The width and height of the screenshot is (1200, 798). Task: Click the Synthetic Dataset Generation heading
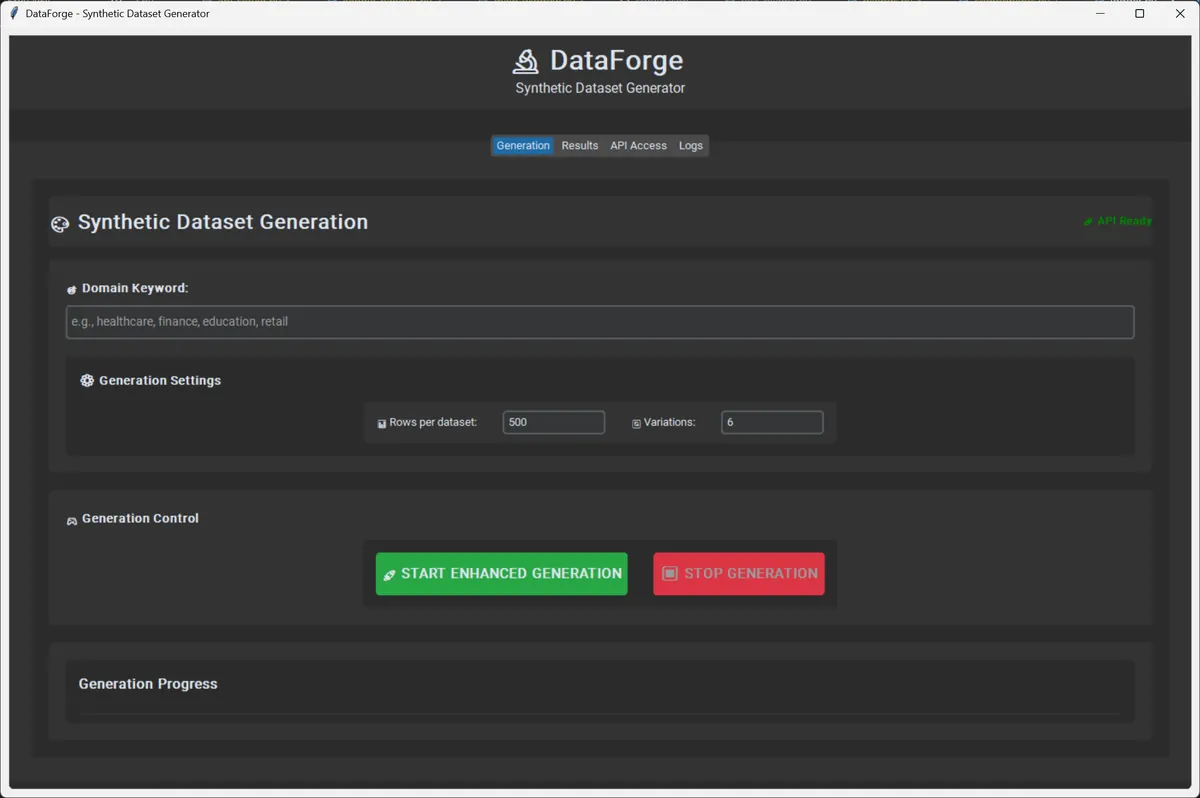(223, 222)
